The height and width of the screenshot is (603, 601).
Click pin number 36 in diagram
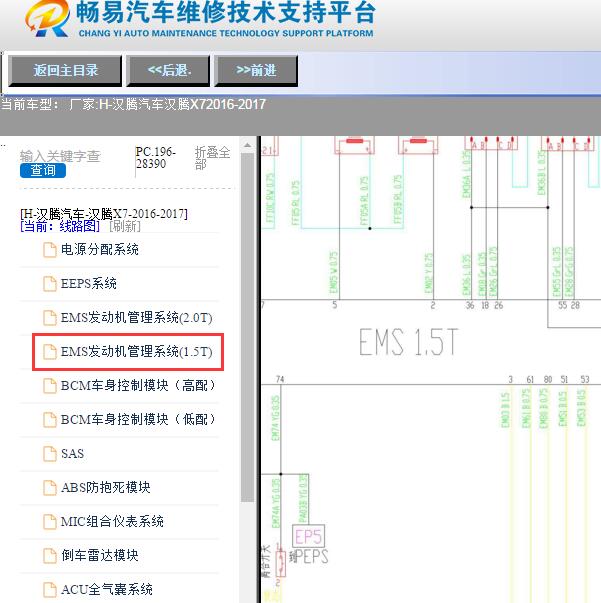(469, 305)
